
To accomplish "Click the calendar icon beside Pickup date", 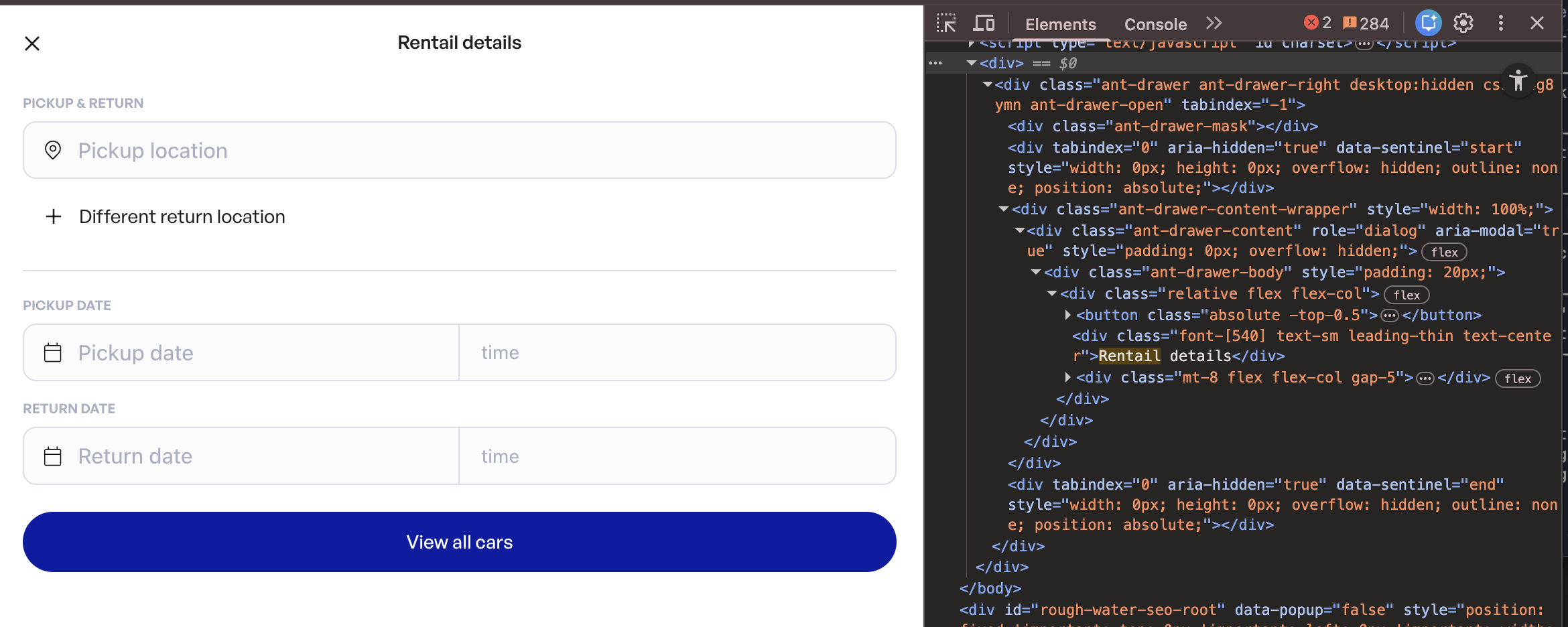I will click(x=53, y=352).
